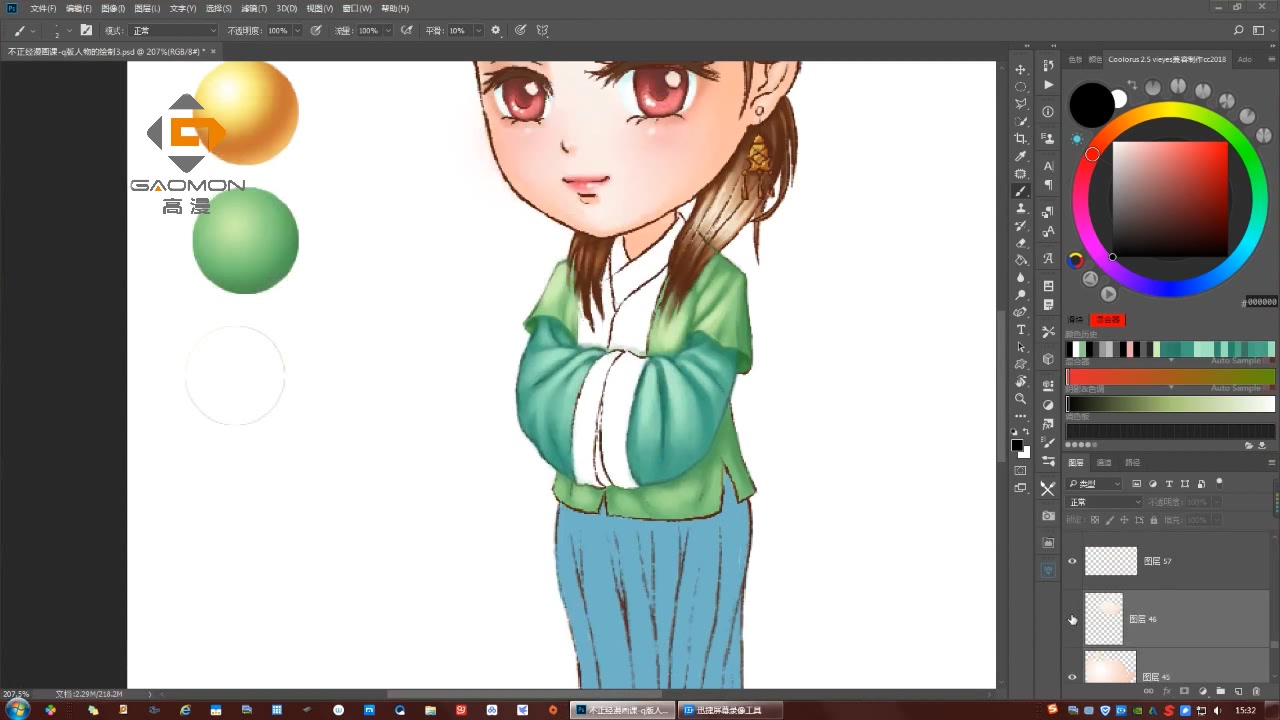
Task: Open layer blend mode 正常 dropdown
Action: (1103, 502)
